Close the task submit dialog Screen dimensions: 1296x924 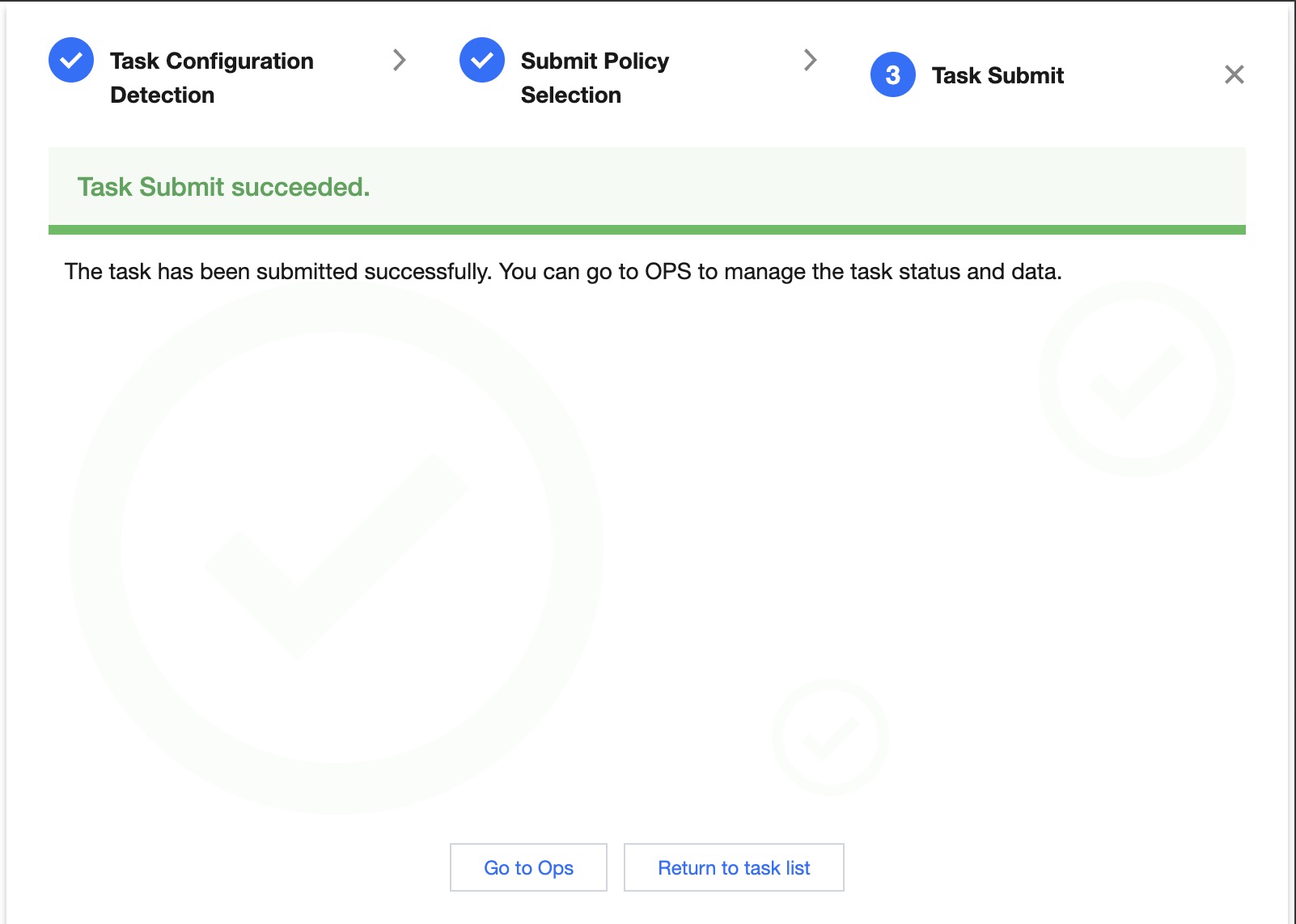point(1234,75)
